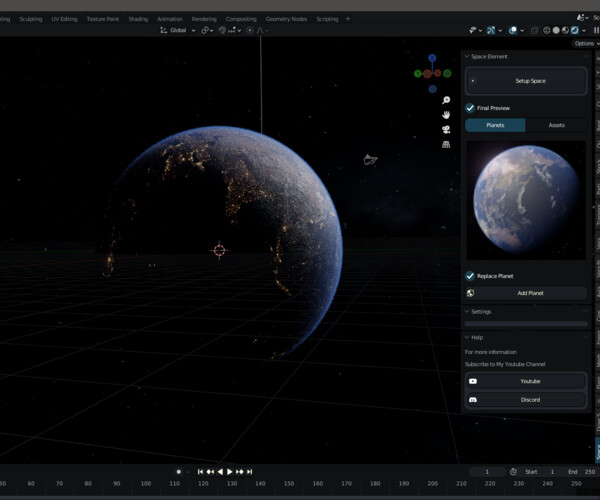Select the Earth planet preview thumbnail
Viewport: 600px width, 500px height.
coord(526,200)
